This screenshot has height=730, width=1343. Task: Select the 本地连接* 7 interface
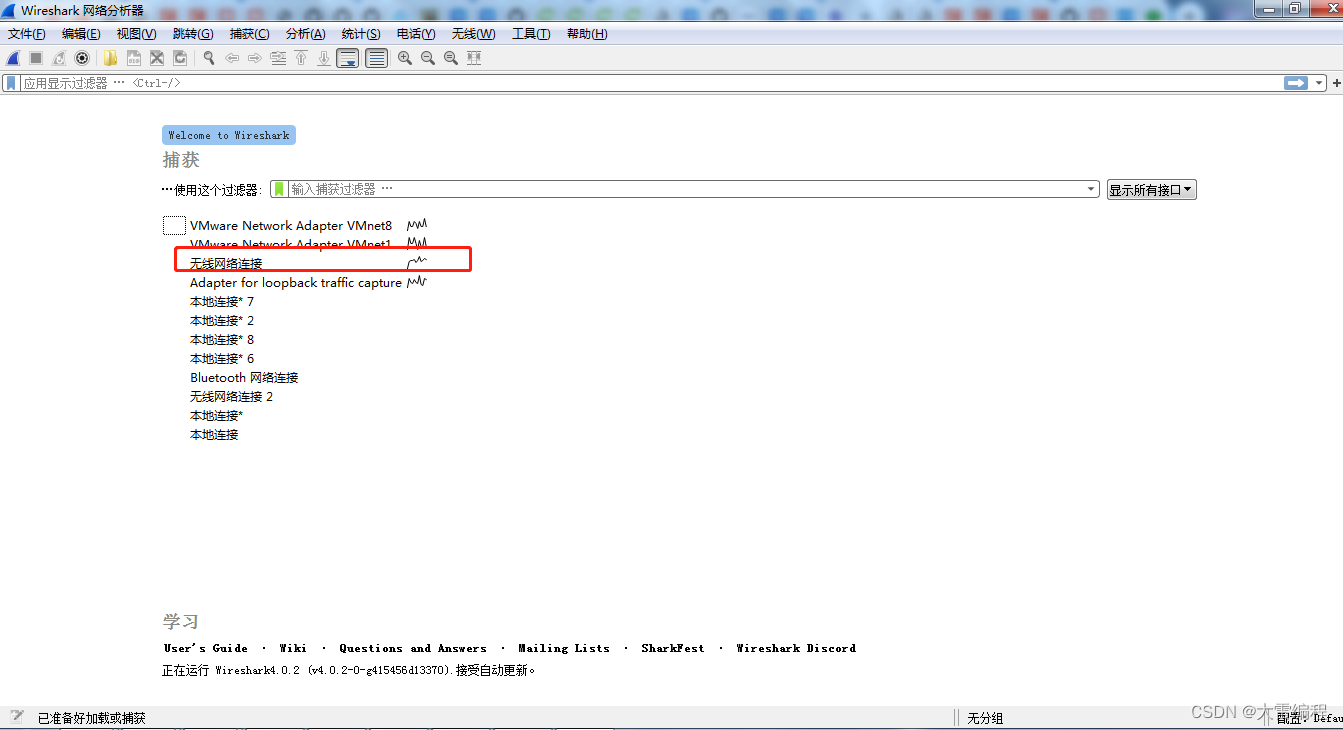tap(222, 302)
